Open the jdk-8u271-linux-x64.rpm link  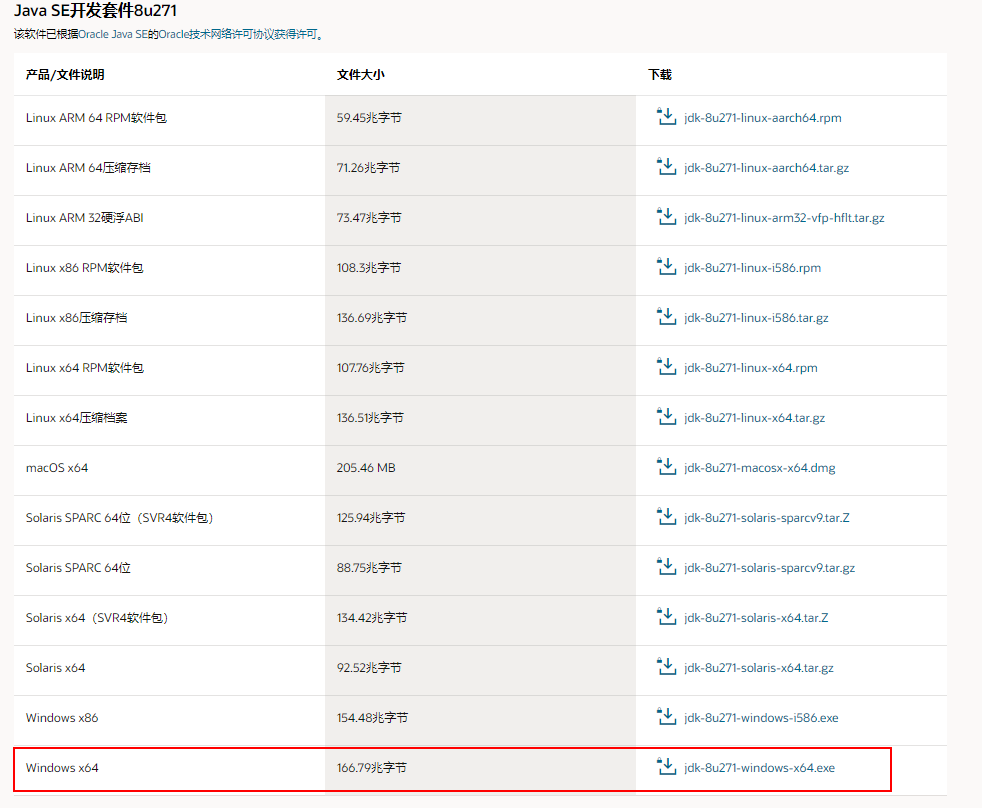pos(751,368)
